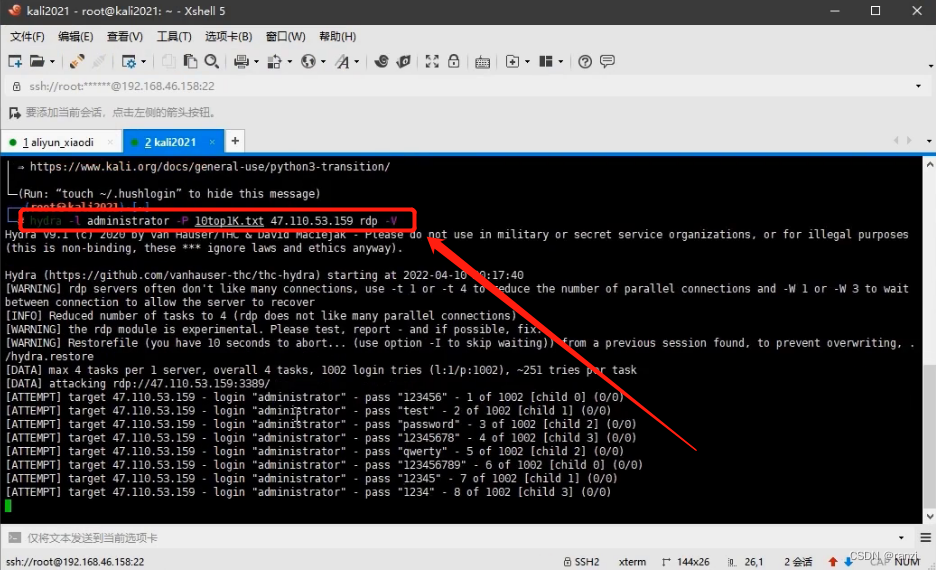Viewport: 936px width, 570px height.
Task: Click the toolbar overflow arrow
Action: [x=931, y=66]
